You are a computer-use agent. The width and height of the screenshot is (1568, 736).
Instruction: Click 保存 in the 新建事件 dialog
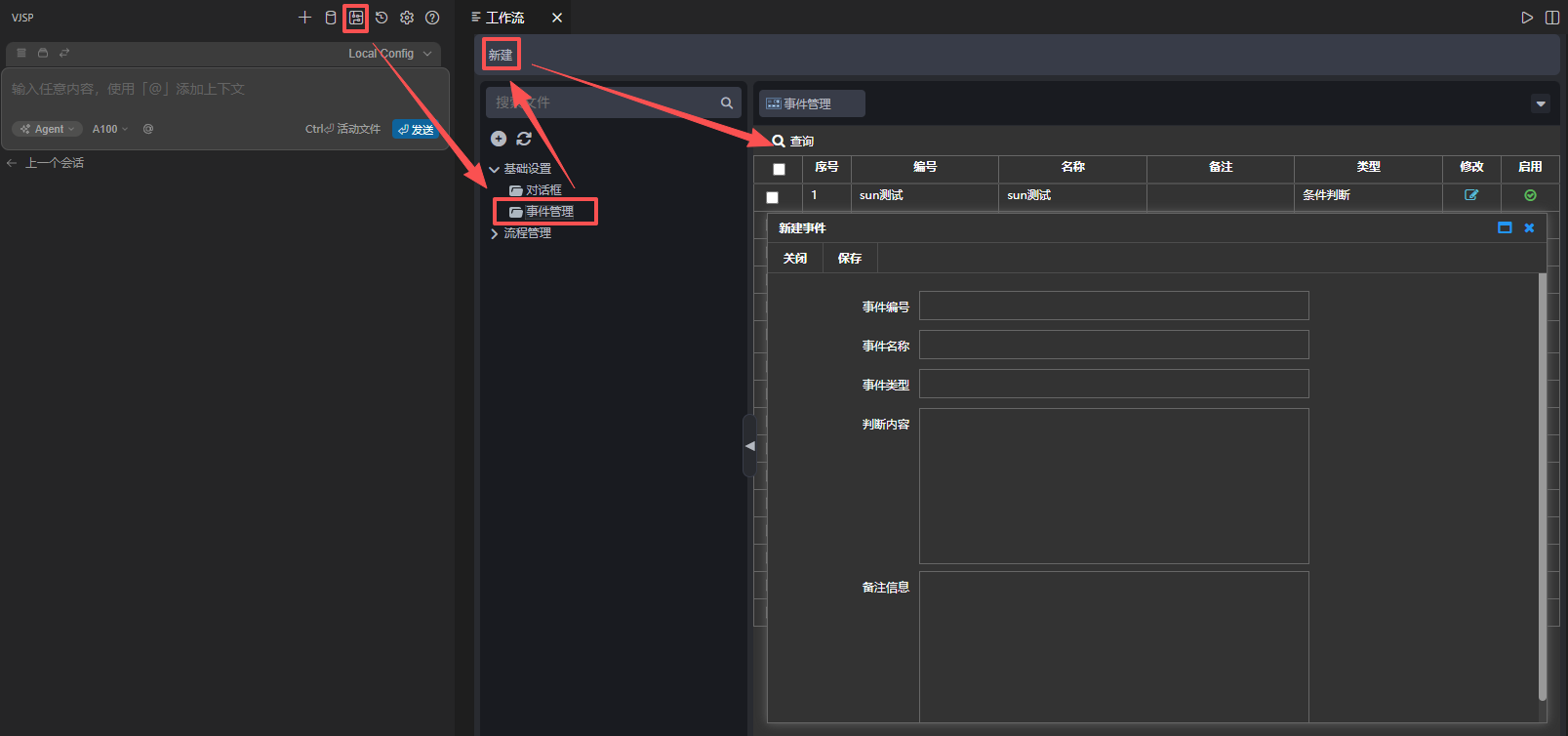coord(850,259)
